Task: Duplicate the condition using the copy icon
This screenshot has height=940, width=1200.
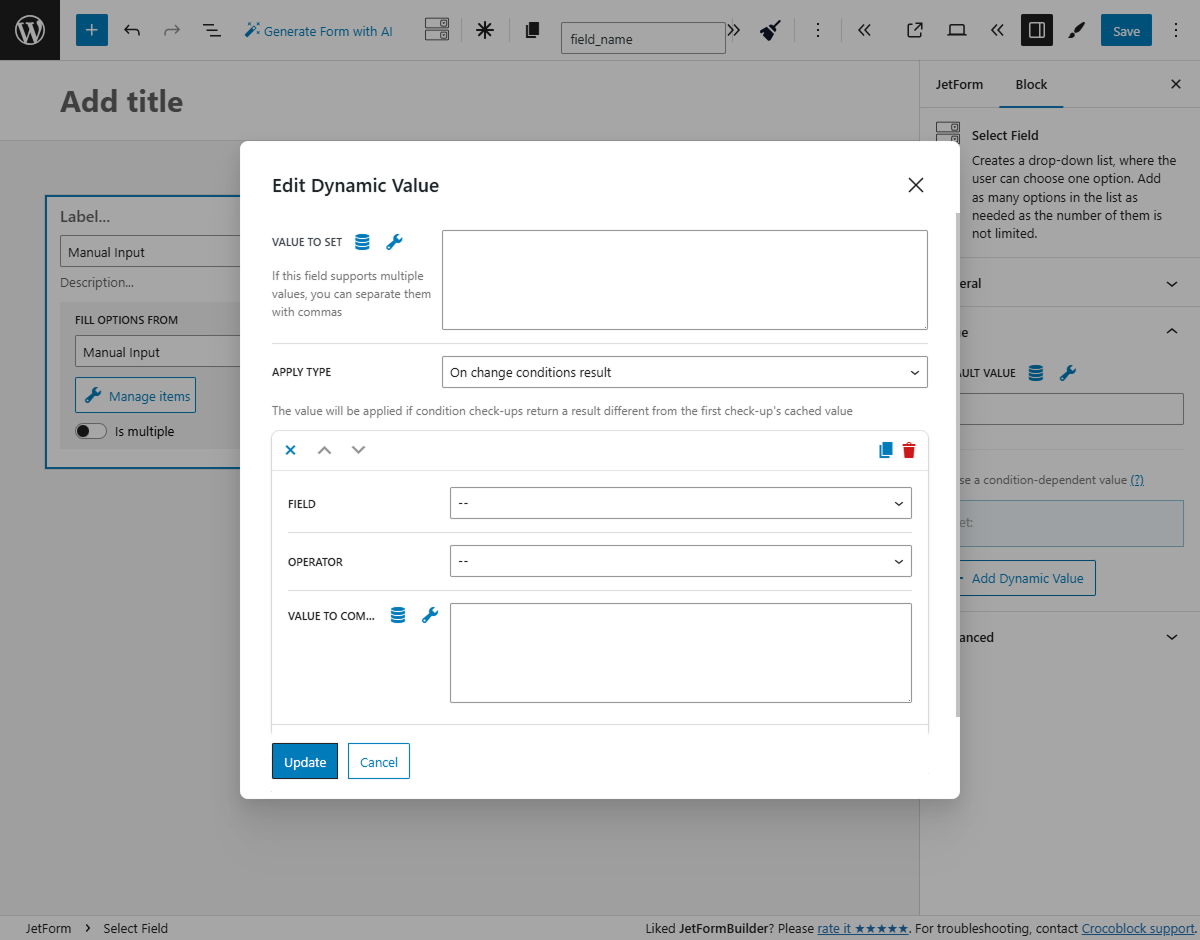Action: [x=885, y=450]
